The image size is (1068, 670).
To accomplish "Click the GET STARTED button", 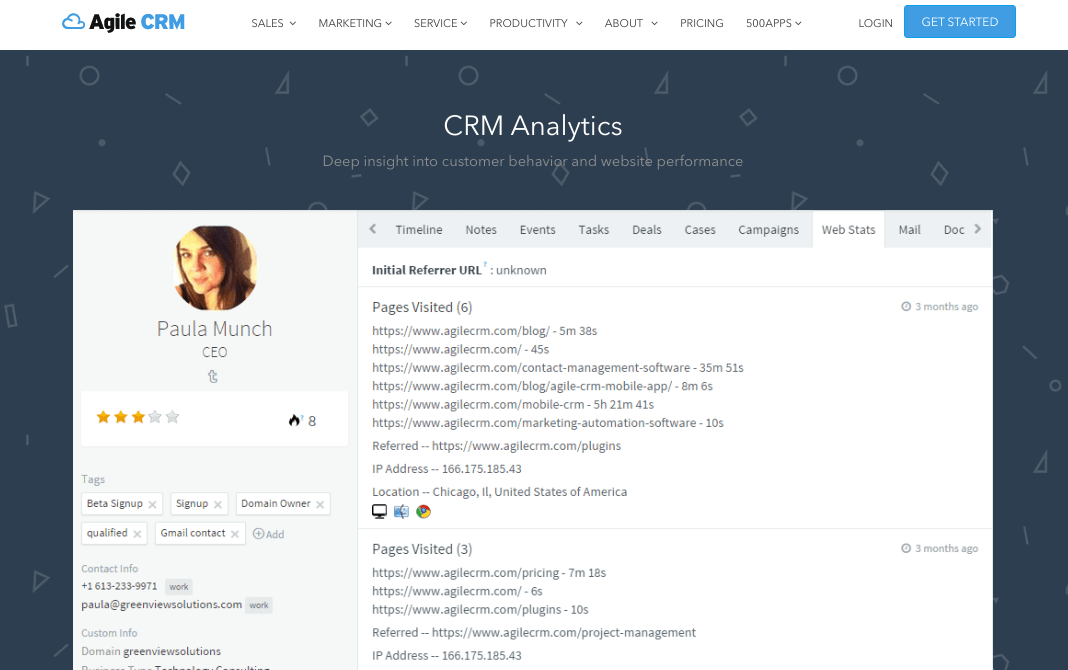I will [959, 21].
